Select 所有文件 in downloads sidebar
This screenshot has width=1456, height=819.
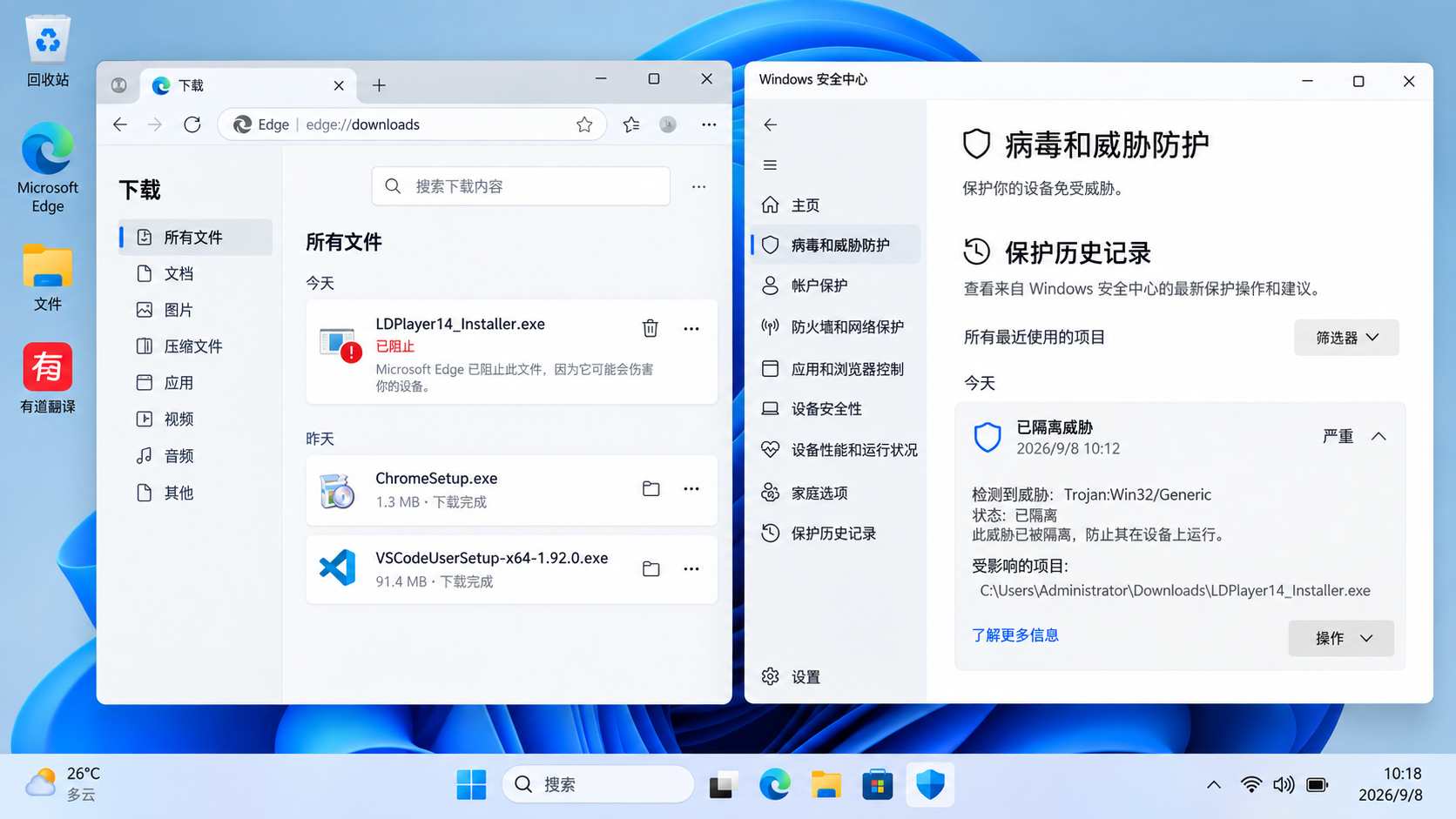click(x=195, y=238)
